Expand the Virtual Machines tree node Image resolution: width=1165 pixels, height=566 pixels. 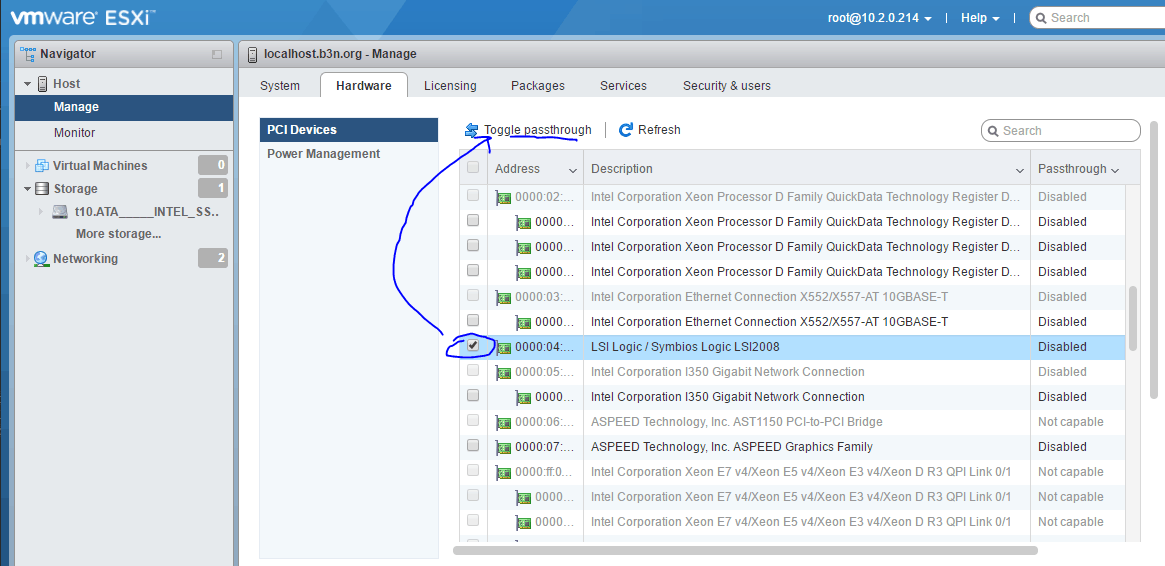27,166
